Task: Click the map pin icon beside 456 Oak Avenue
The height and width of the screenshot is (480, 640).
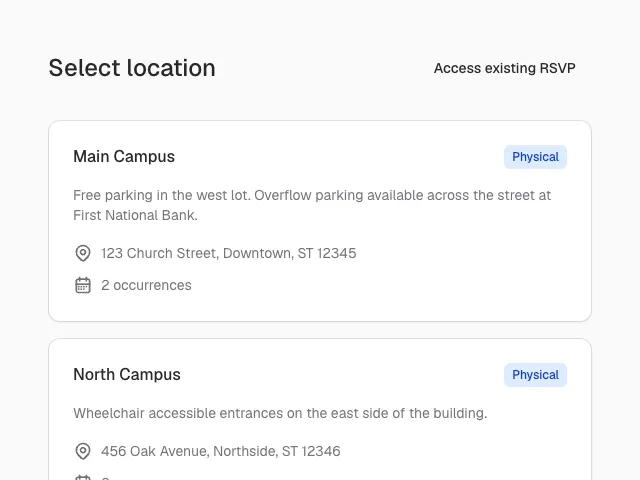Action: pyautogui.click(x=83, y=451)
